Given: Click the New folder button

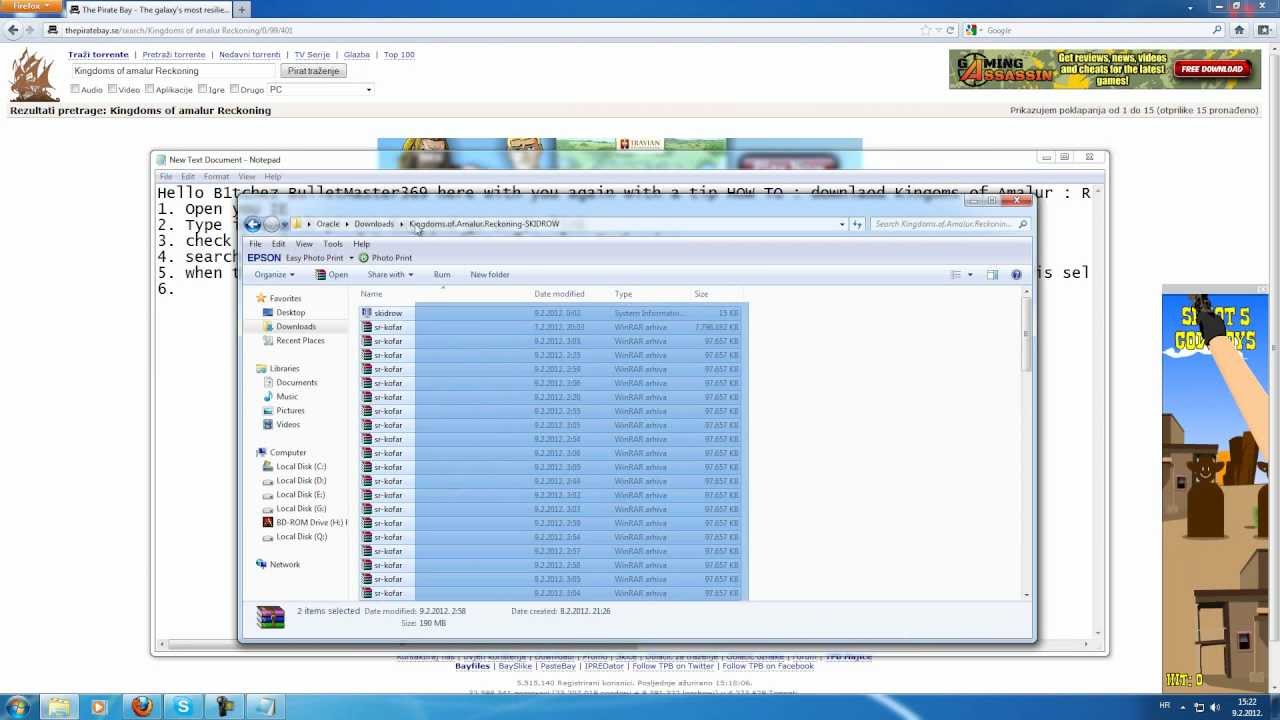Looking at the screenshot, I should [x=490, y=275].
